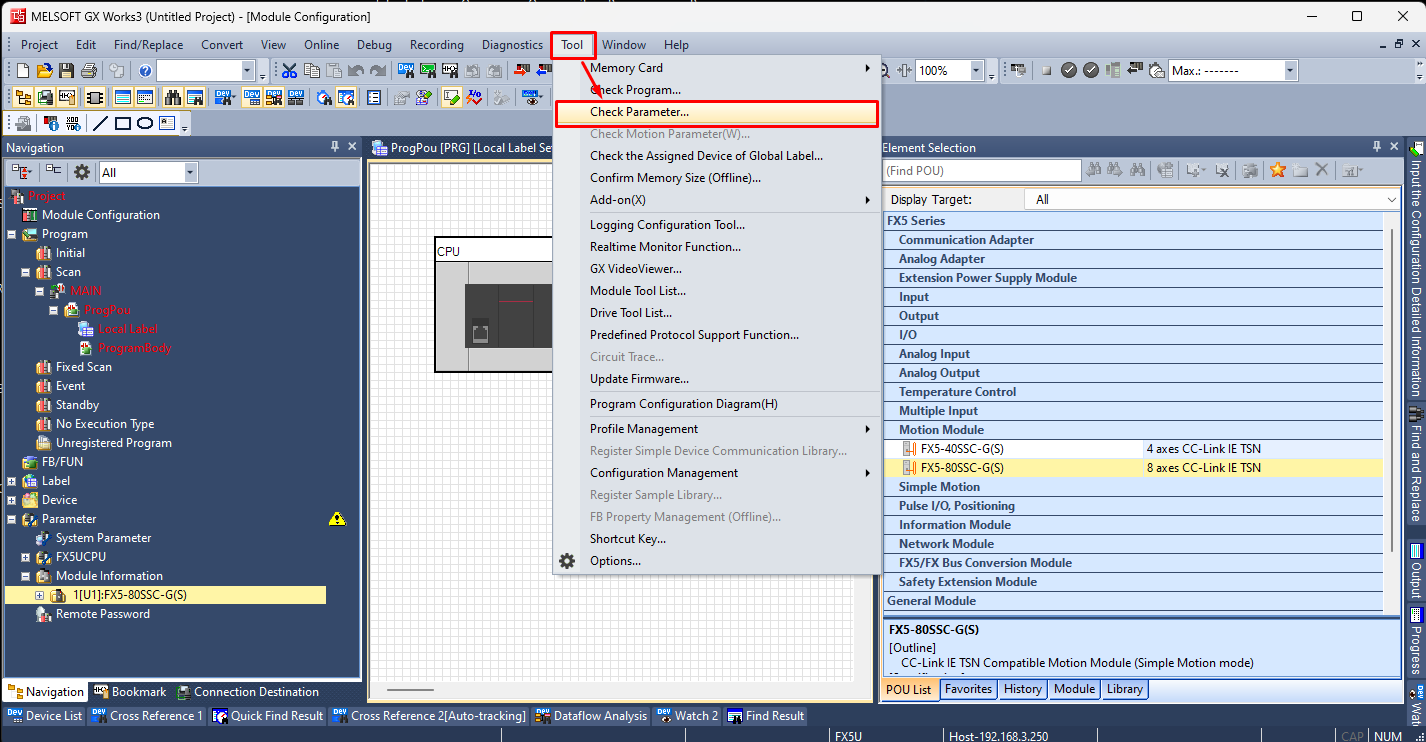Image resolution: width=1426 pixels, height=742 pixels.
Task: Pin the Navigation panel with pushpin icon
Action: tap(335, 147)
